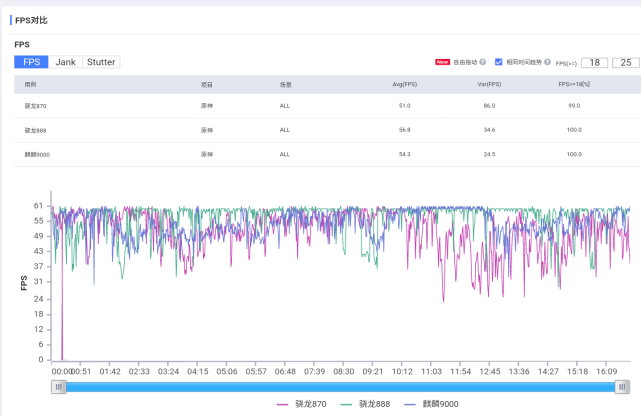Click FPS threshold field showing 25
This screenshot has width=641, height=416.
[625, 62]
